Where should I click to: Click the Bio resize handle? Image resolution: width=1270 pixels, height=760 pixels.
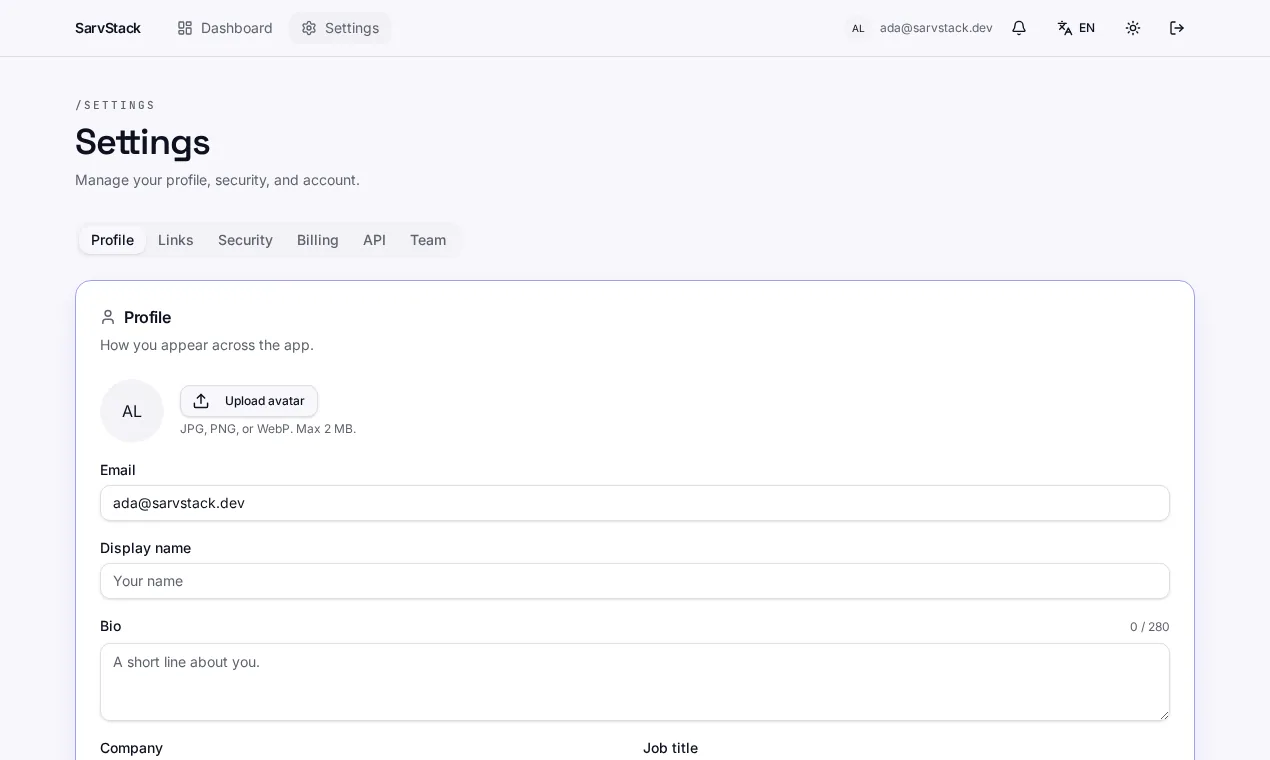click(1163, 714)
